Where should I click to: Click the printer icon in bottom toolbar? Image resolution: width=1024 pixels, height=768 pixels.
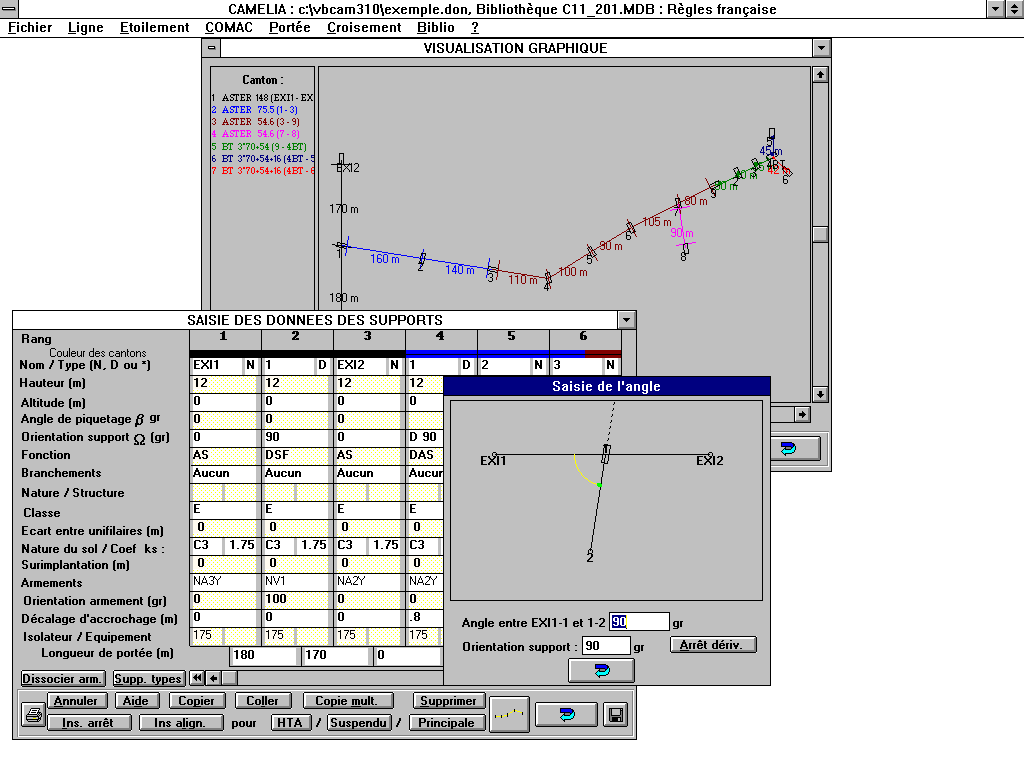coord(34,715)
